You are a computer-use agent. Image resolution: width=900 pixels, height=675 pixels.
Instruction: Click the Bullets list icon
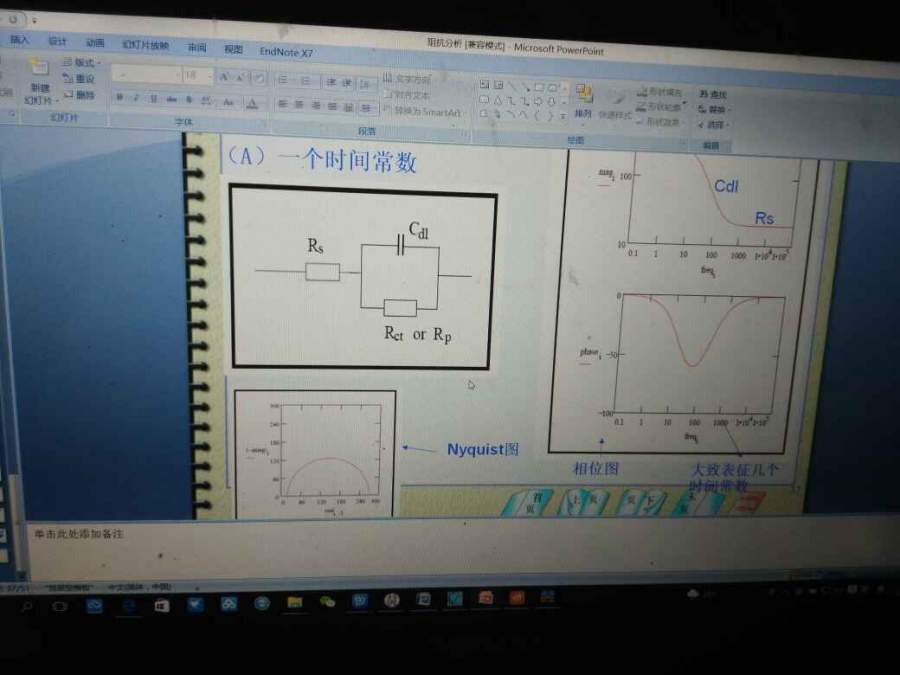point(284,80)
